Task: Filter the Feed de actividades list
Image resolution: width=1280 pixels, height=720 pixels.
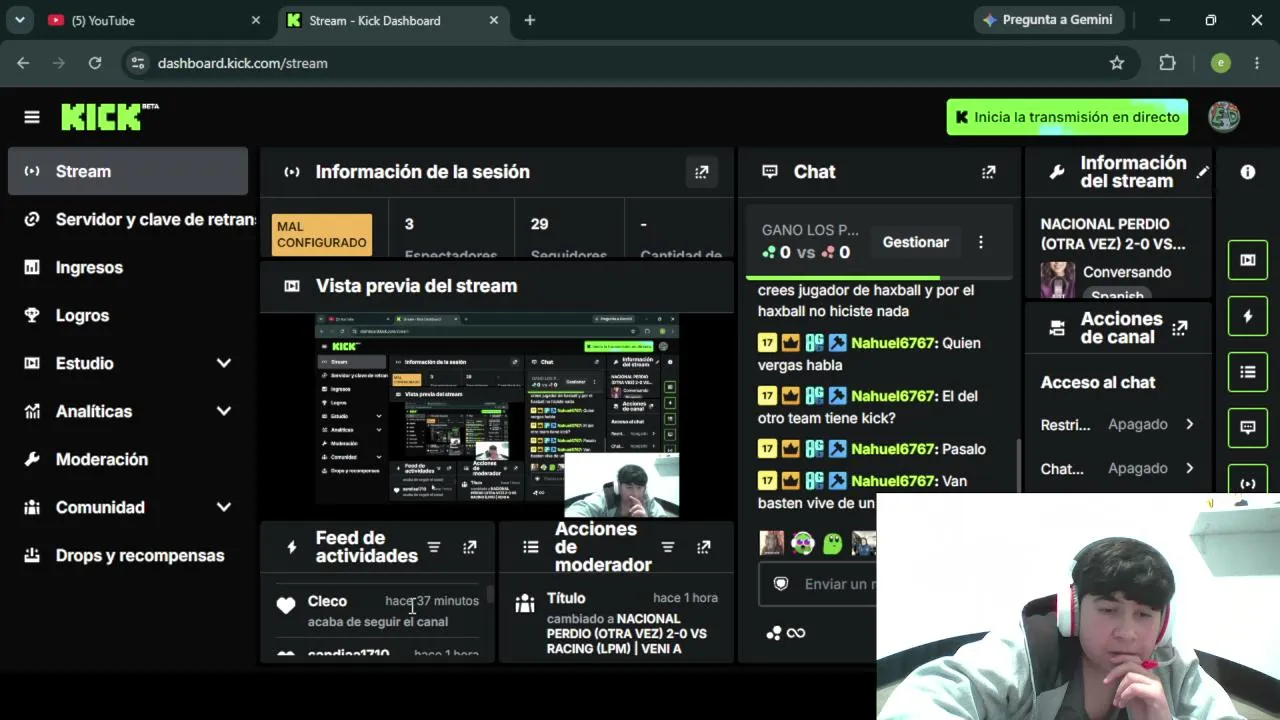Action: click(434, 547)
